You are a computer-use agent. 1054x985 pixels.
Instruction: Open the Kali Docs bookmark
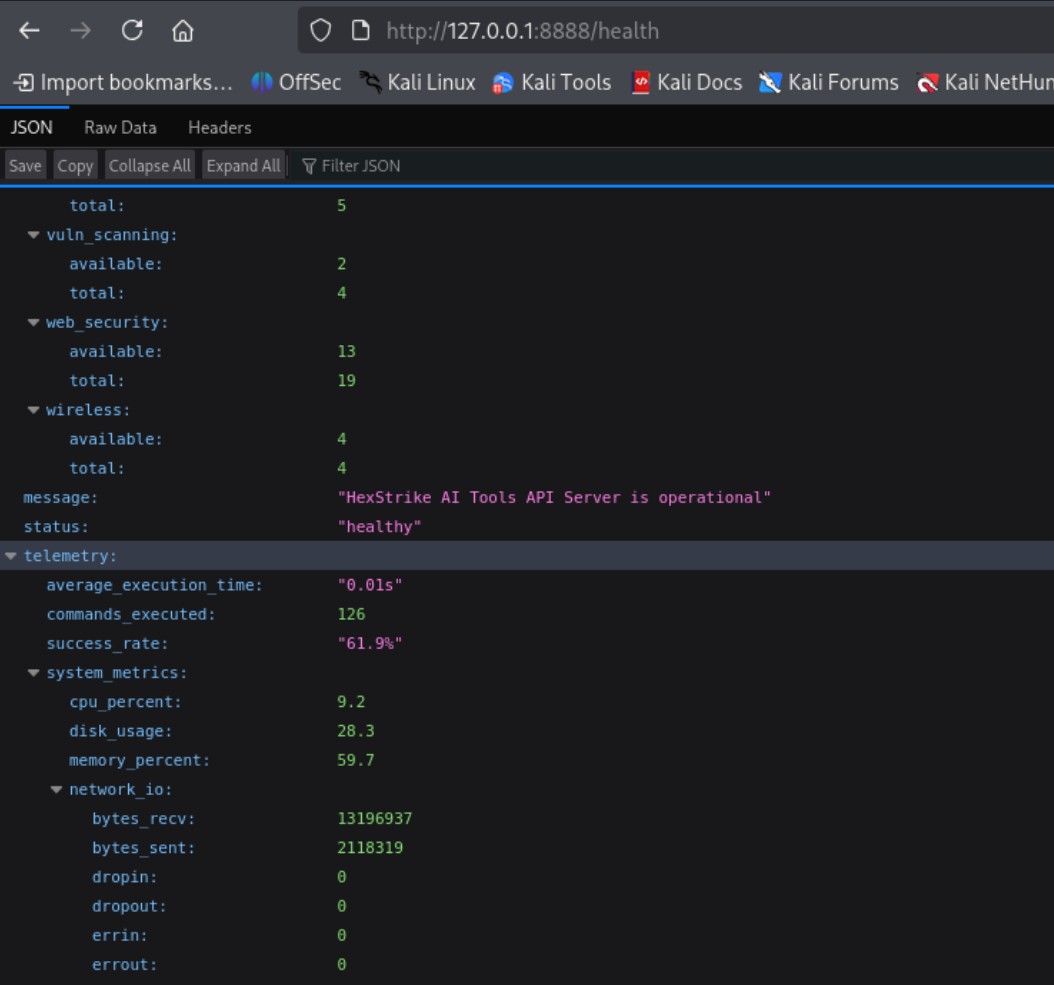687,83
